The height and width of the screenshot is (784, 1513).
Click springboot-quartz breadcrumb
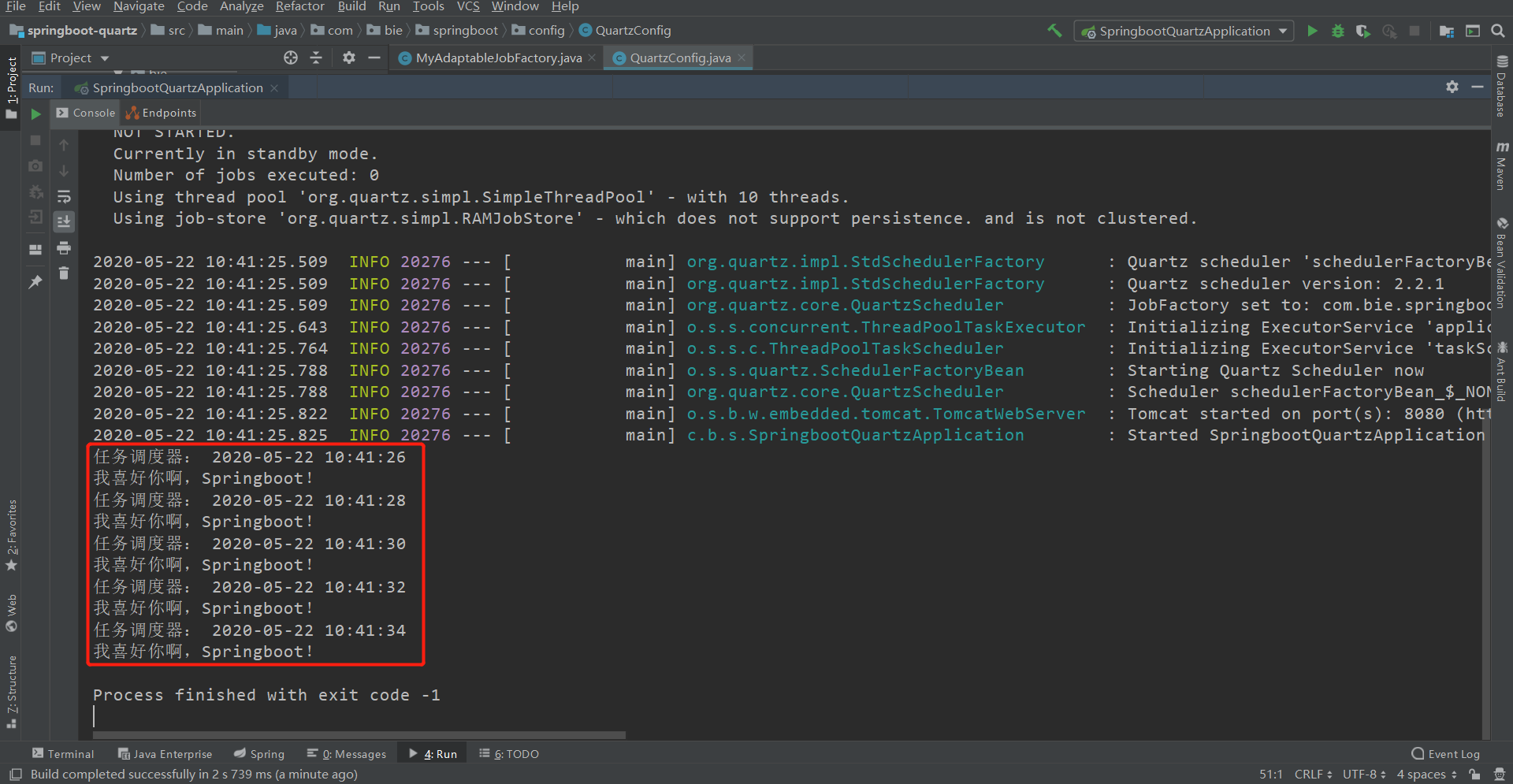click(x=73, y=31)
